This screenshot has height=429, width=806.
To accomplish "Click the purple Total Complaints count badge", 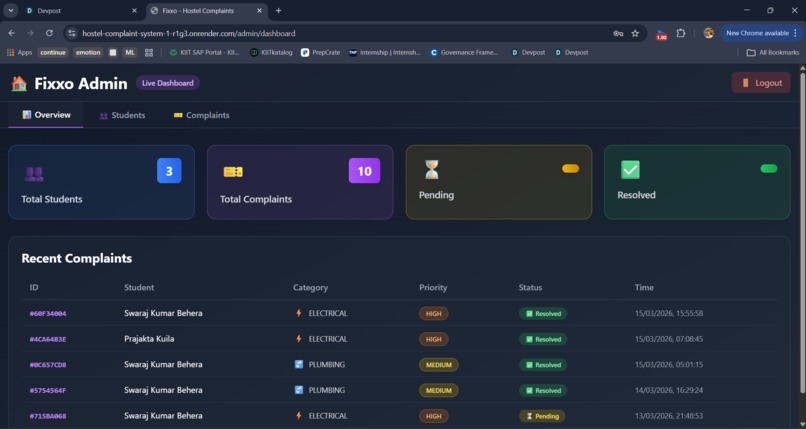I will tap(364, 171).
